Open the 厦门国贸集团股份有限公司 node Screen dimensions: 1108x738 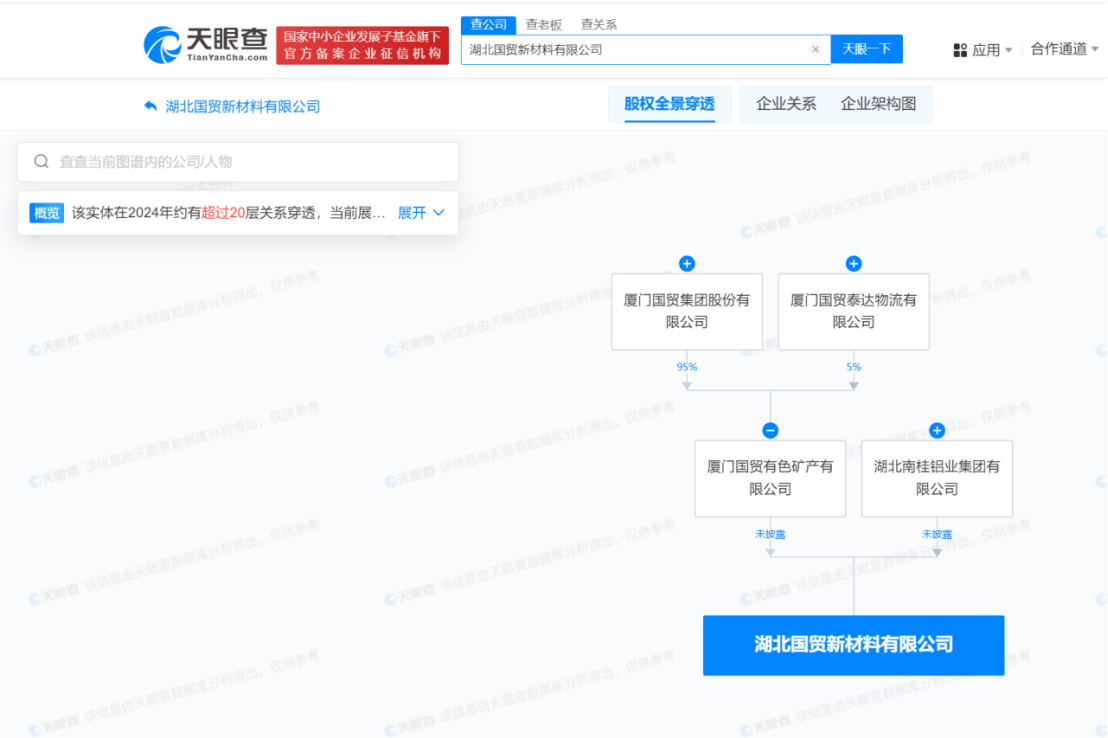coord(686,311)
